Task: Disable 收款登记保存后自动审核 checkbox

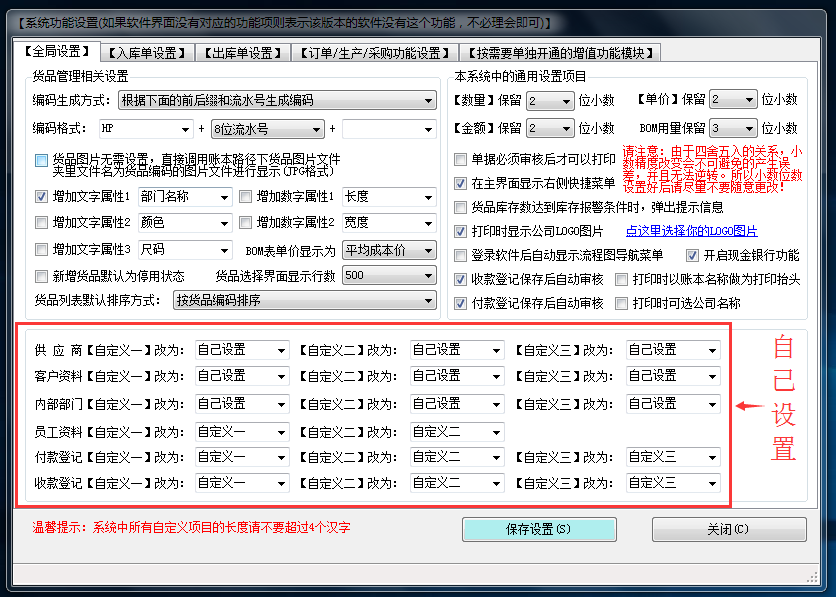Action: pyautogui.click(x=461, y=279)
